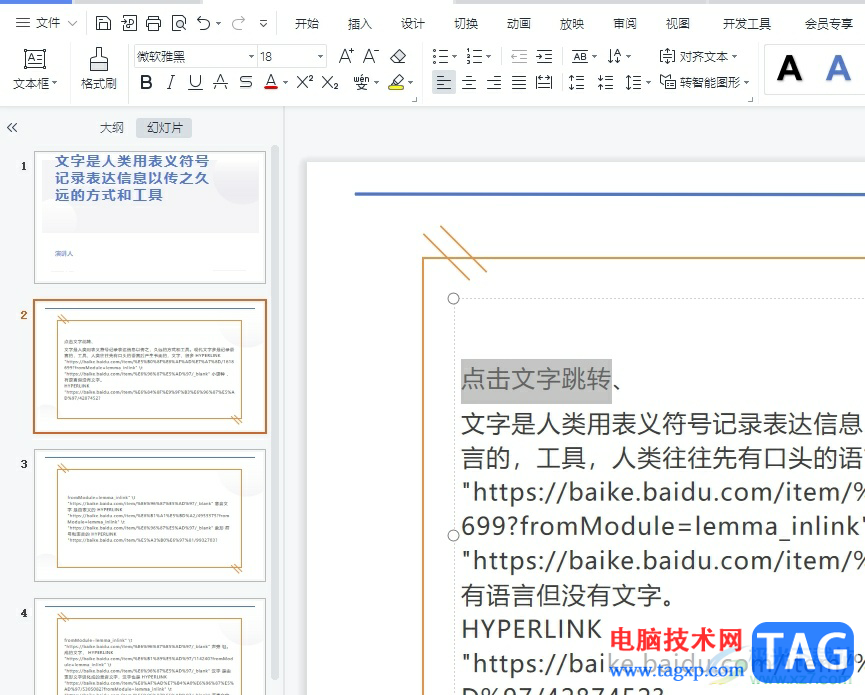Viewport: 865px width, 695px height.
Task: Click the text shadow S icon
Action: coord(246,82)
